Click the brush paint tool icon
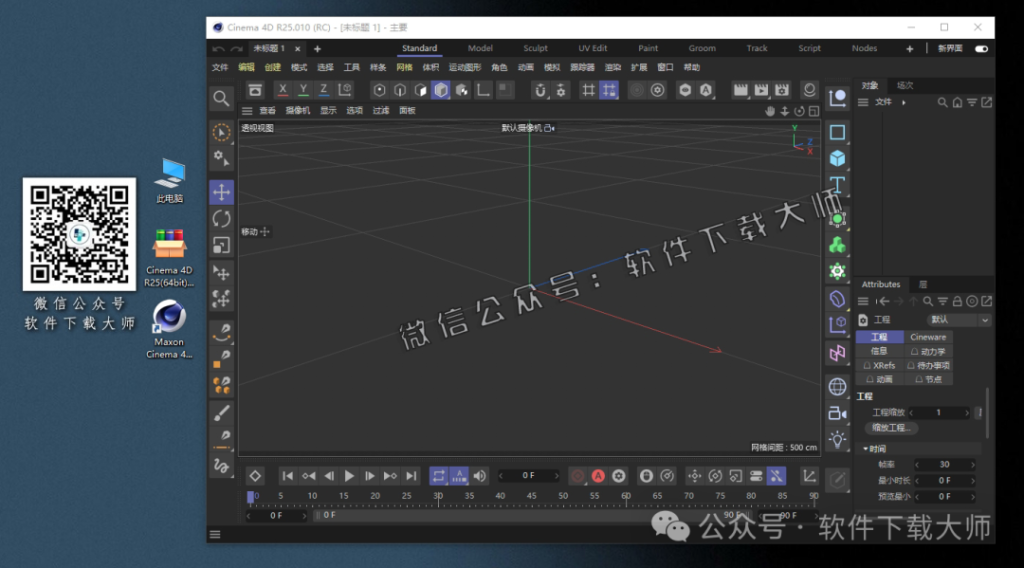The width and height of the screenshot is (1024, 568). tap(221, 413)
